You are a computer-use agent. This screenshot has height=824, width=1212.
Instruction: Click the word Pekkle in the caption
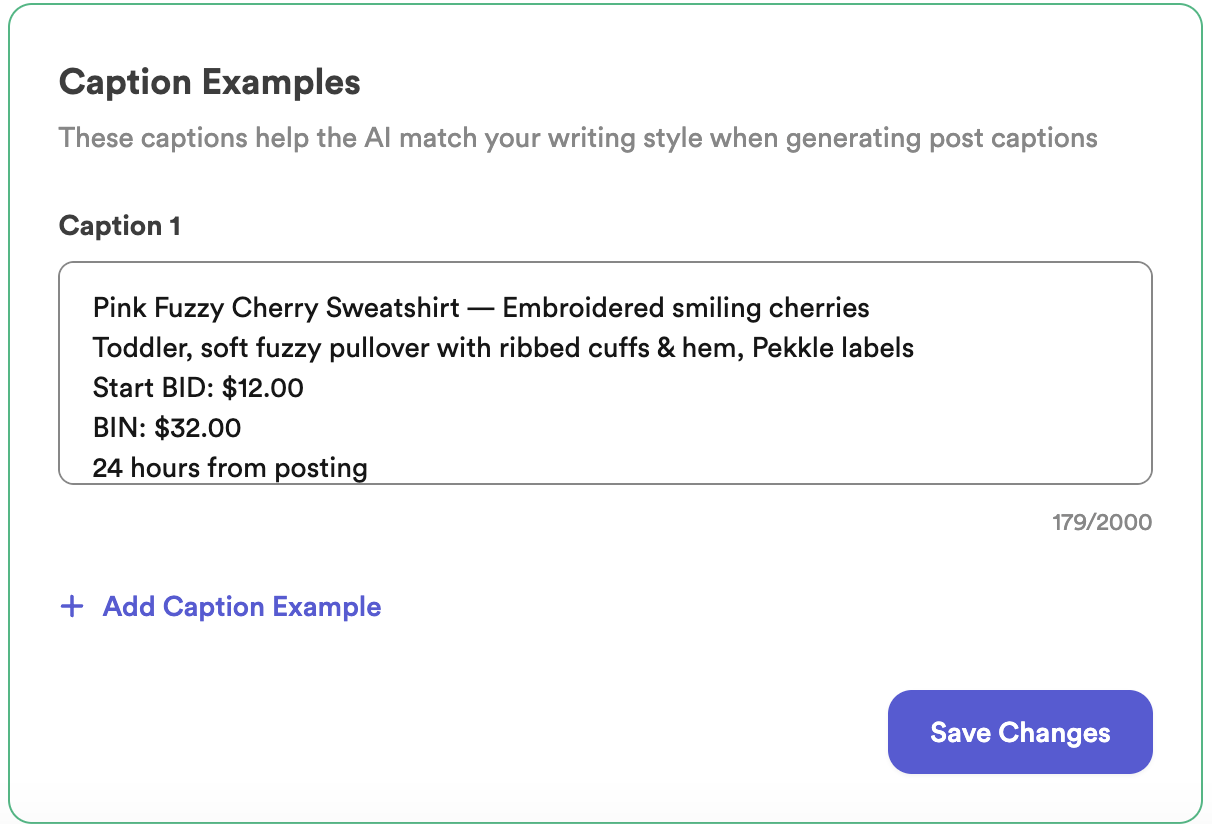[789, 348]
